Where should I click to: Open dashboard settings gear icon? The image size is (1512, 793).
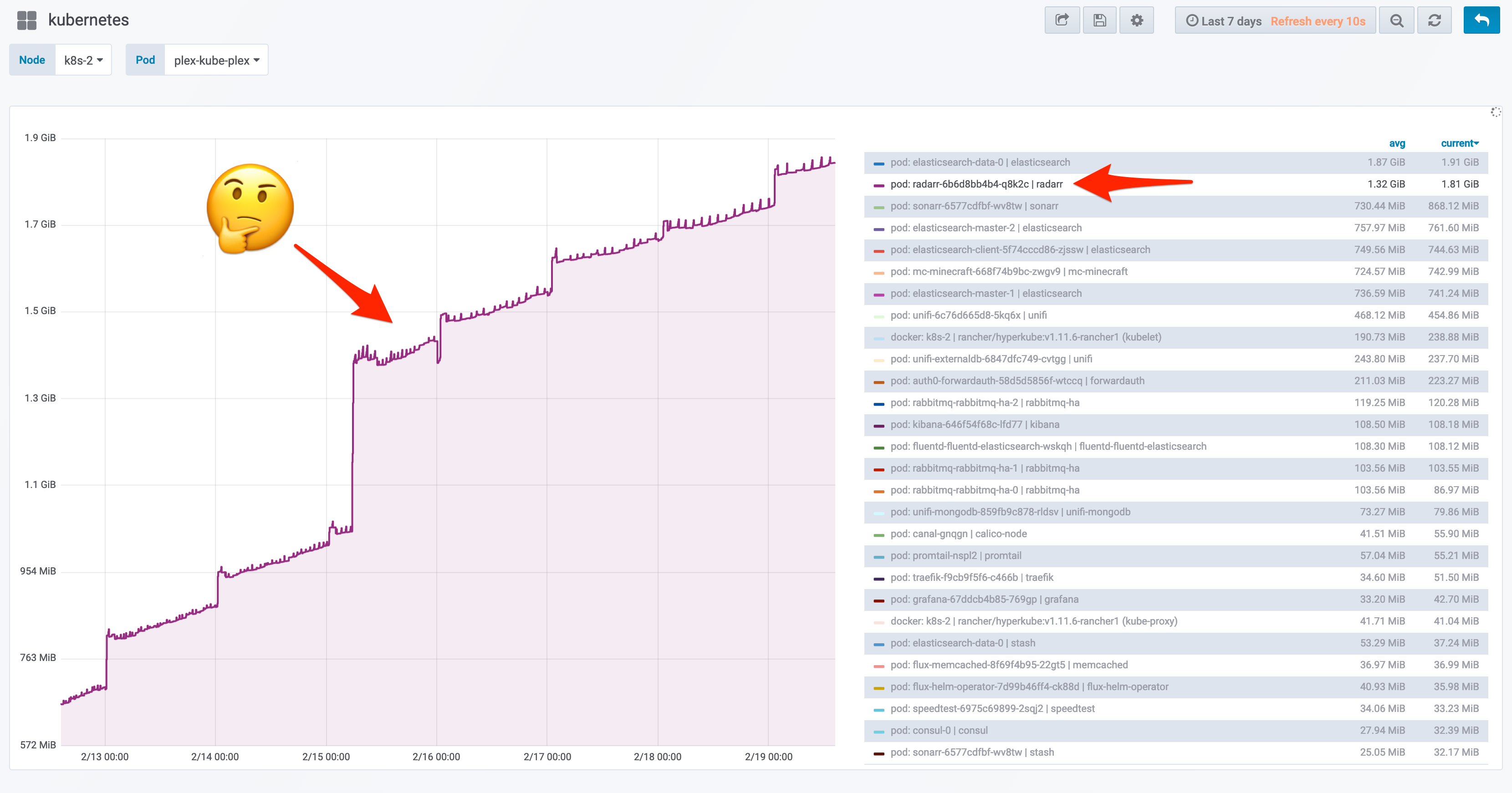(1137, 20)
